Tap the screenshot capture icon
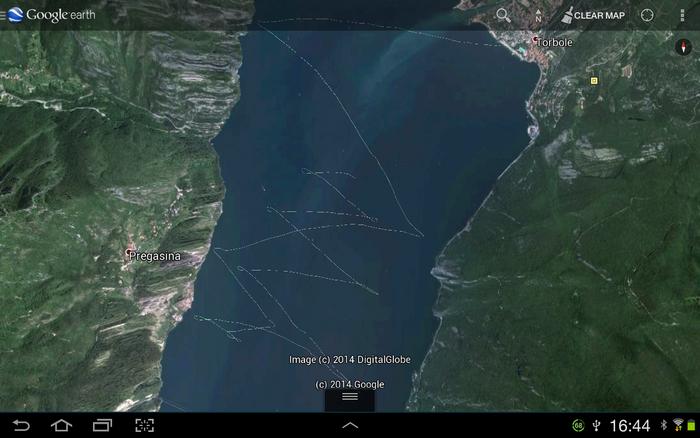Image resolution: width=700 pixels, height=438 pixels. point(145,425)
